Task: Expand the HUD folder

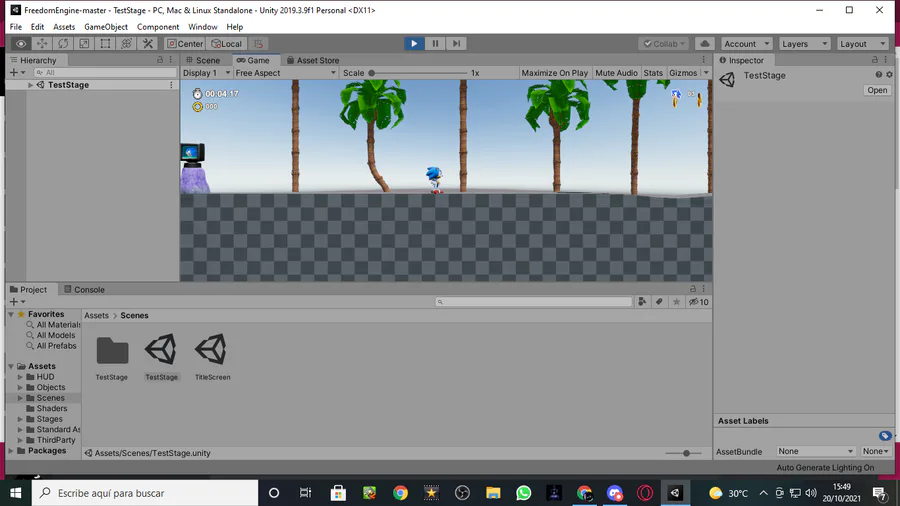Action: pos(20,377)
